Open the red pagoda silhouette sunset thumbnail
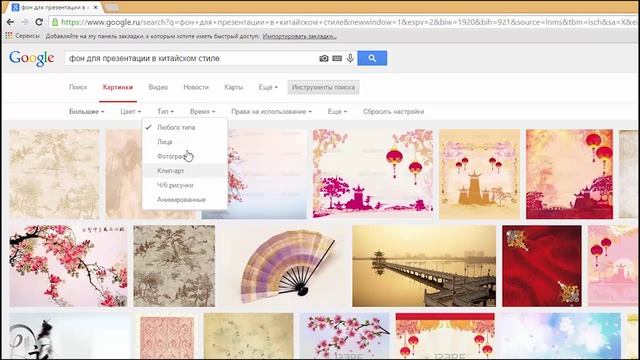The height and width of the screenshot is (360, 640). [569, 174]
